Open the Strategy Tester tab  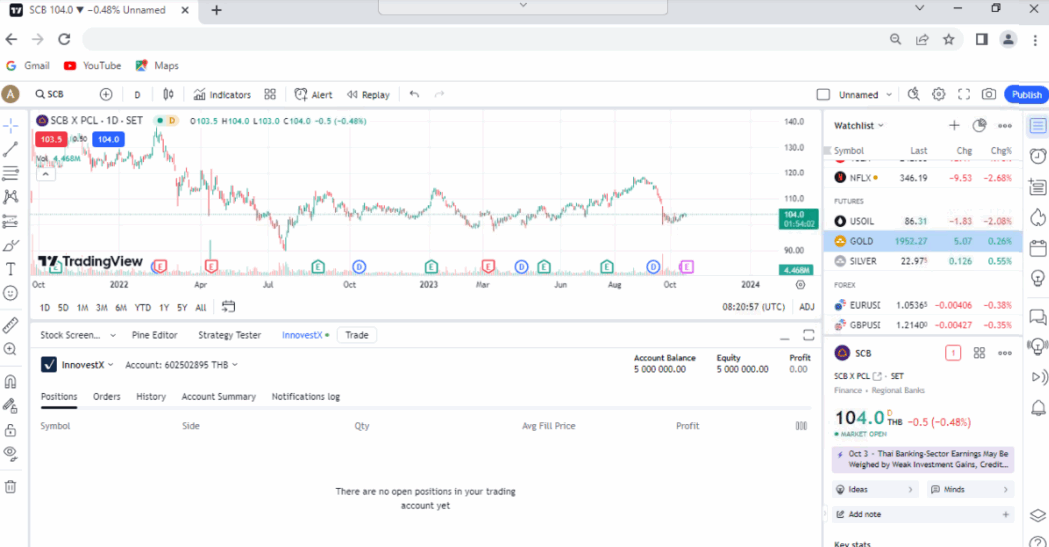pos(229,335)
